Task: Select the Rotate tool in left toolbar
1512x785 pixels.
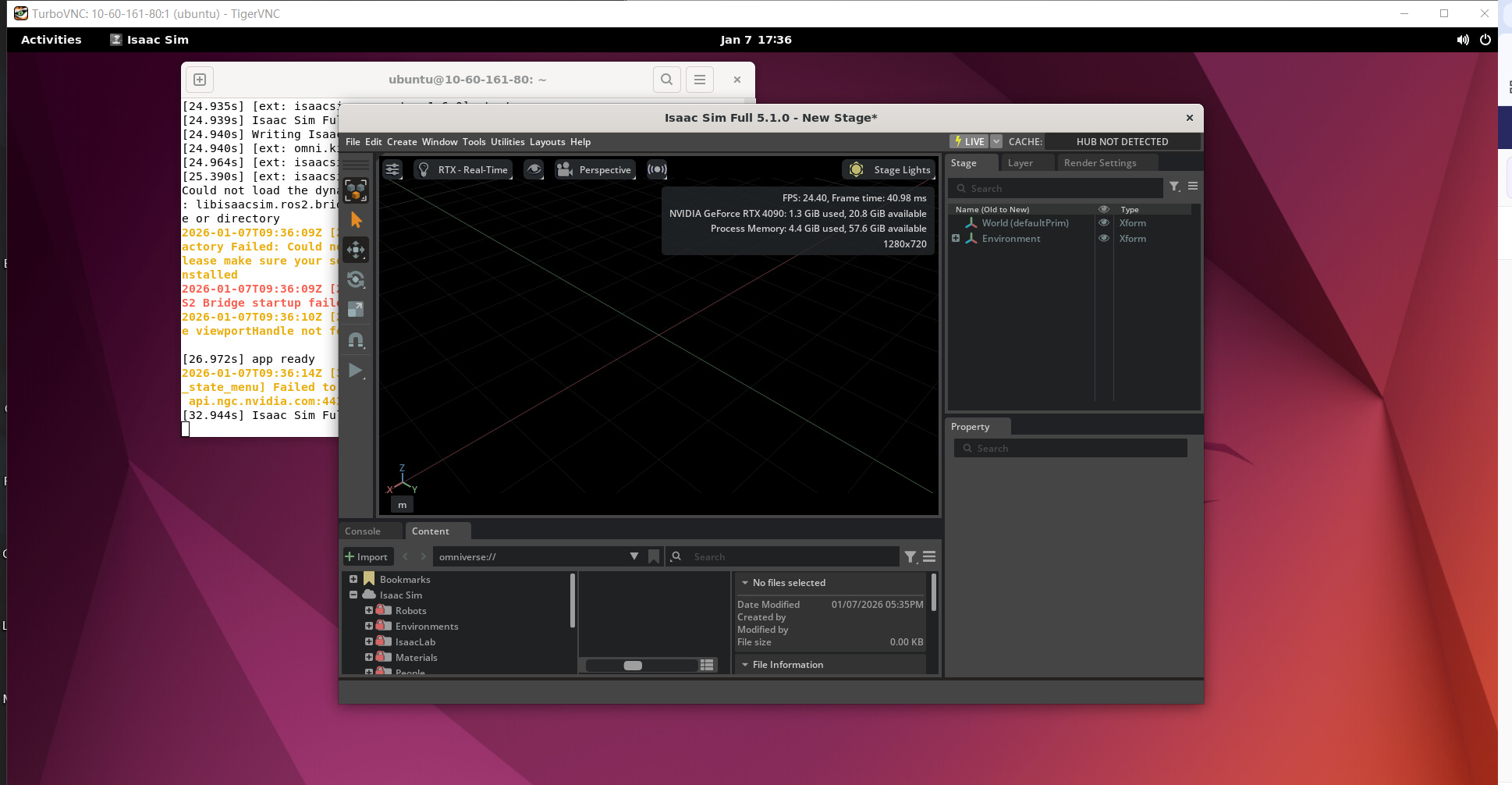Action: click(356, 279)
